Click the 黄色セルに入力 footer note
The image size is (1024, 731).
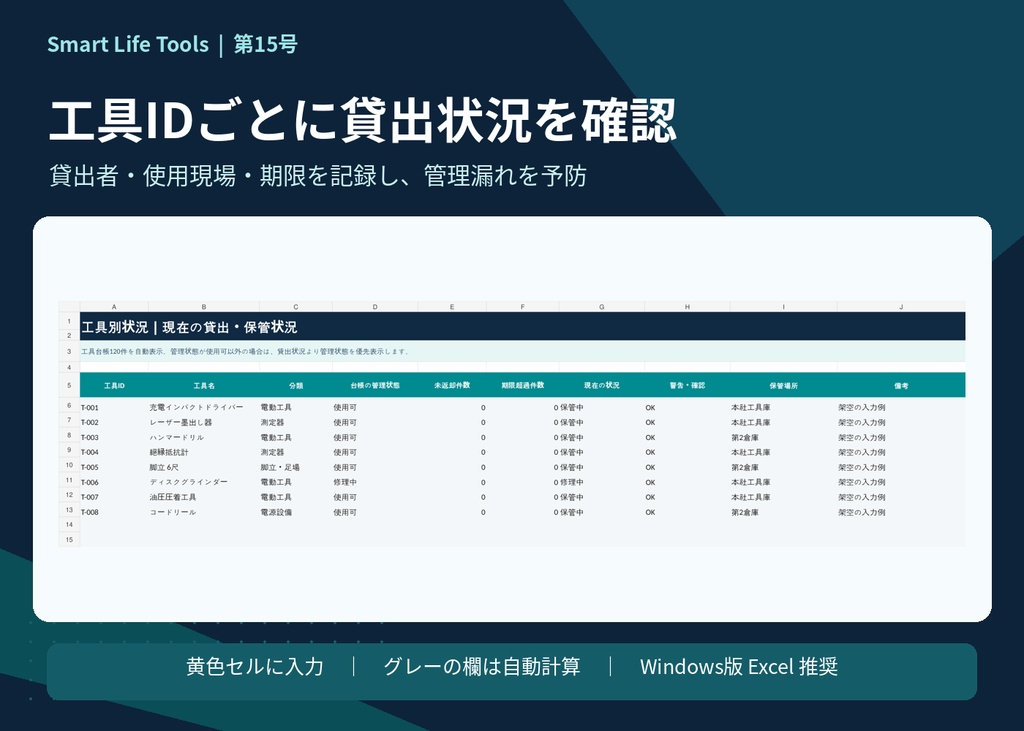255,666
